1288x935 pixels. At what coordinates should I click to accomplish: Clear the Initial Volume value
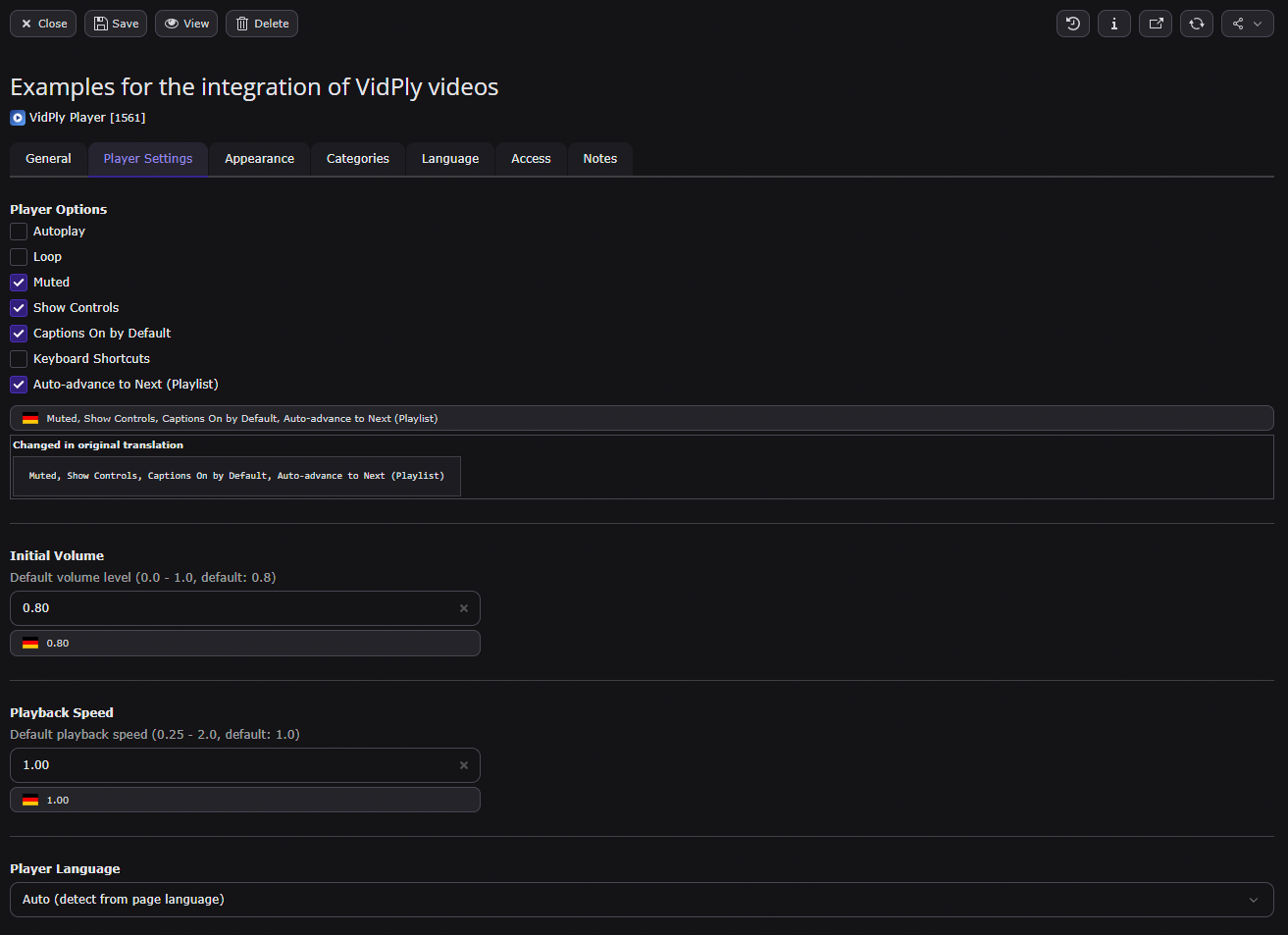pos(464,608)
